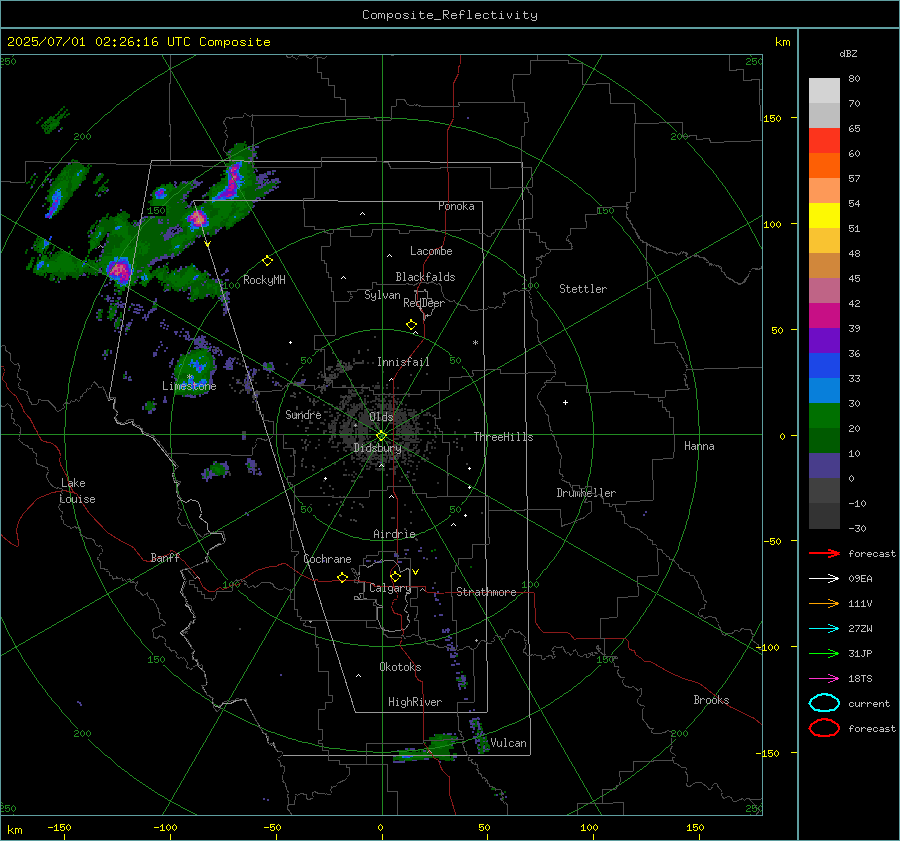Click the orange 111V arrow in legend
This screenshot has height=841, width=900.
click(x=825, y=603)
